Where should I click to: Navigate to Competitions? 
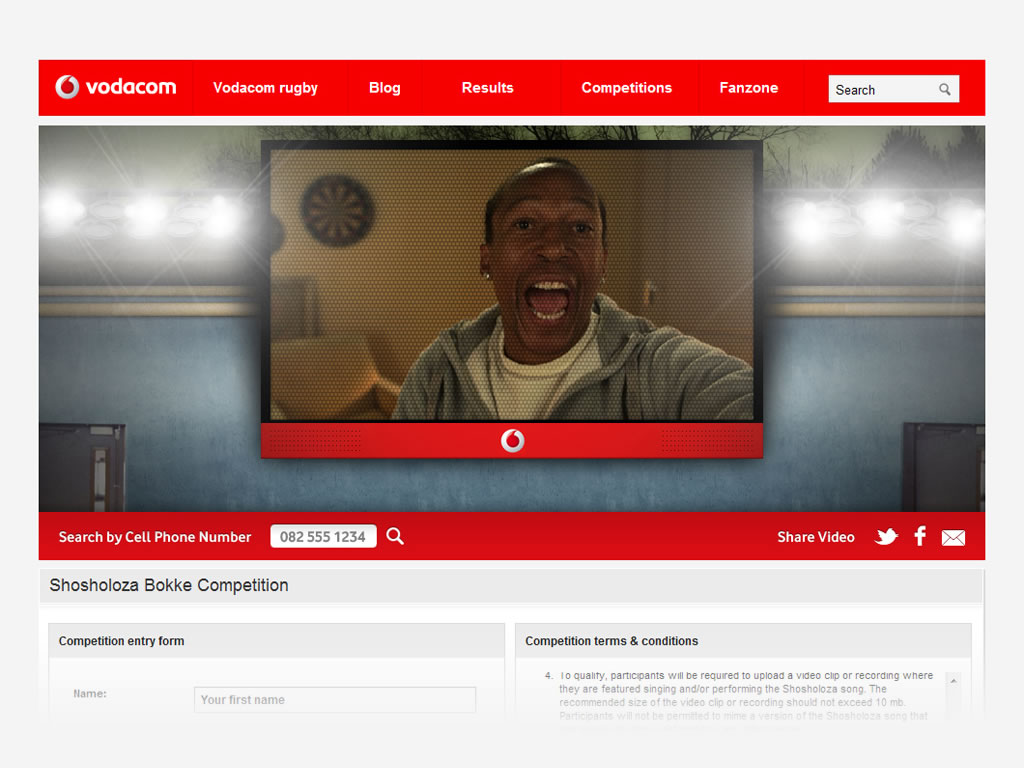tap(626, 88)
